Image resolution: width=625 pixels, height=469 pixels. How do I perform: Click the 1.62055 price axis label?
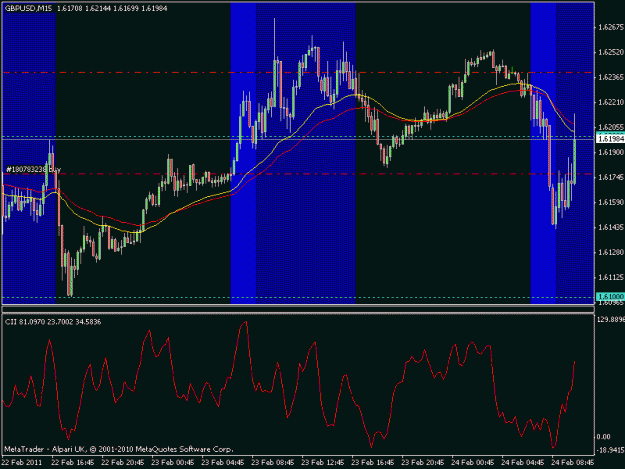coord(611,127)
